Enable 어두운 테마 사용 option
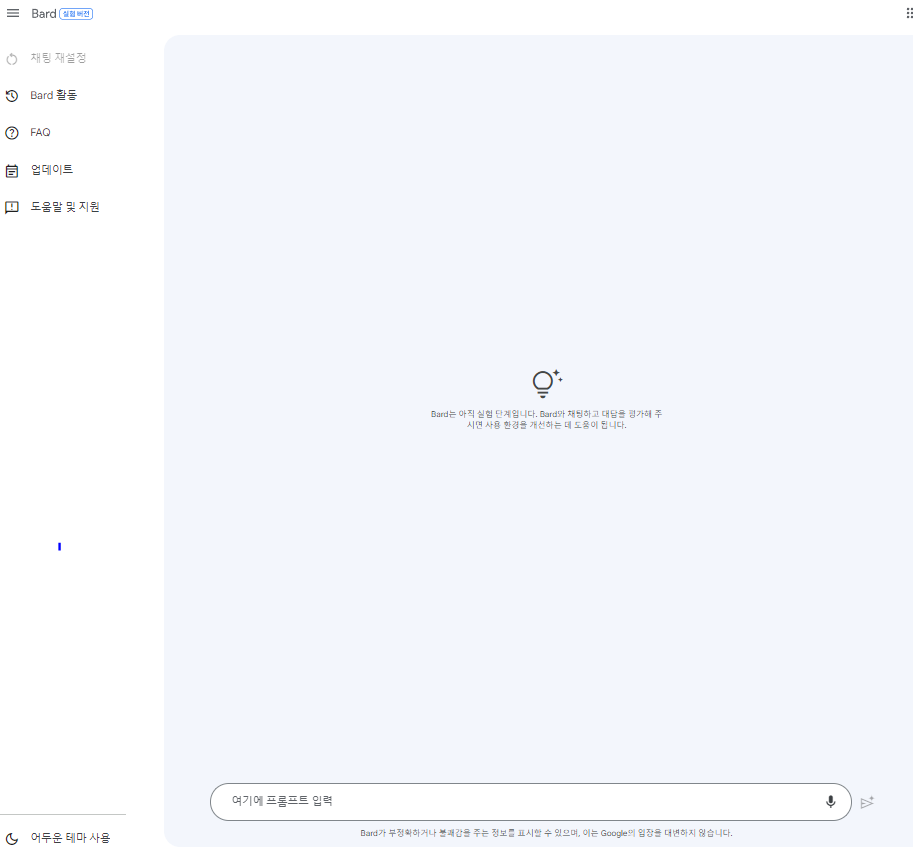Screen dimensions: 913x853 (x=70, y=837)
